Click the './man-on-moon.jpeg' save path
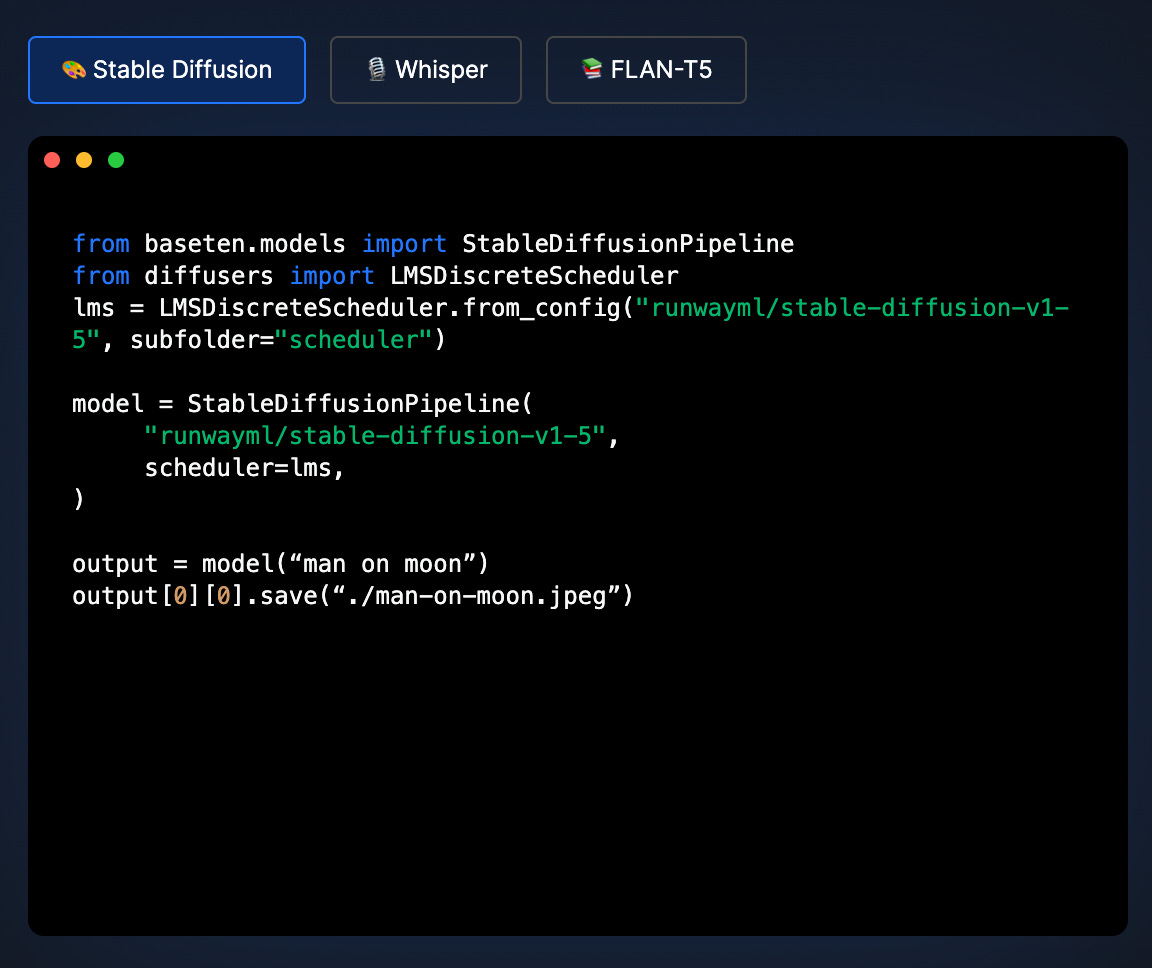The height and width of the screenshot is (968, 1152). click(x=477, y=596)
